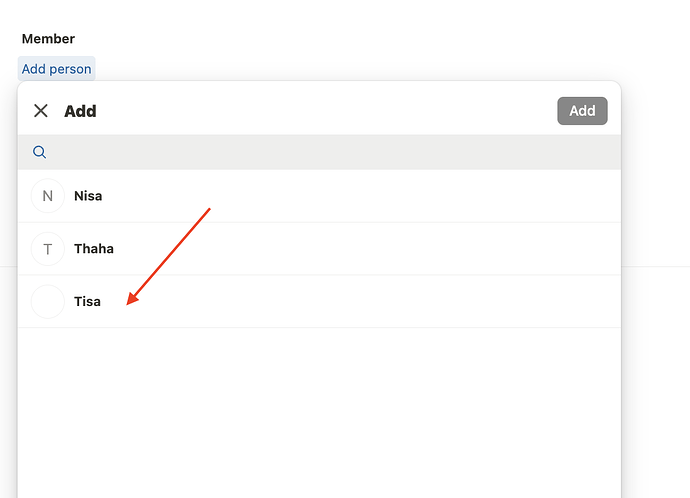Image resolution: width=690 pixels, height=498 pixels.
Task: Select Thaha by name
Action: pos(94,249)
